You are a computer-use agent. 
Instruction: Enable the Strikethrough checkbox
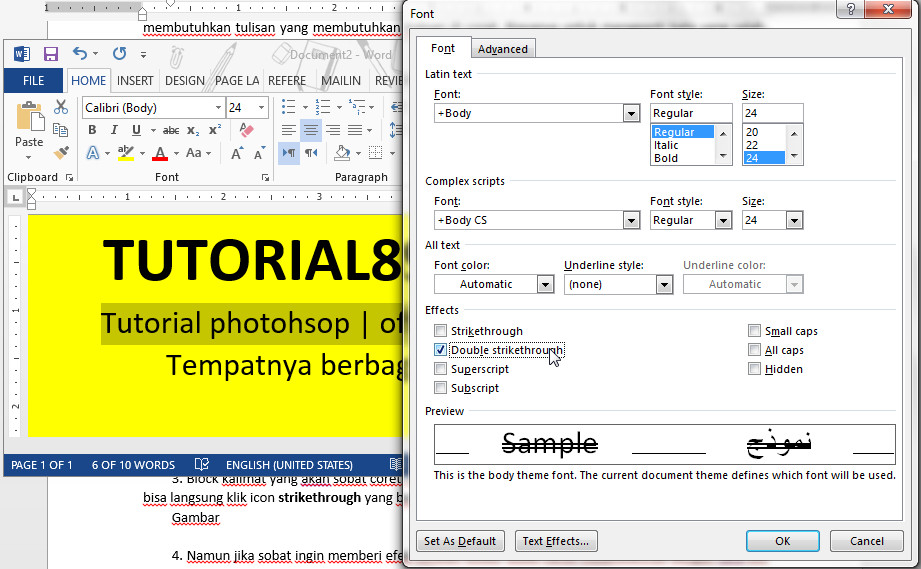[x=441, y=331]
